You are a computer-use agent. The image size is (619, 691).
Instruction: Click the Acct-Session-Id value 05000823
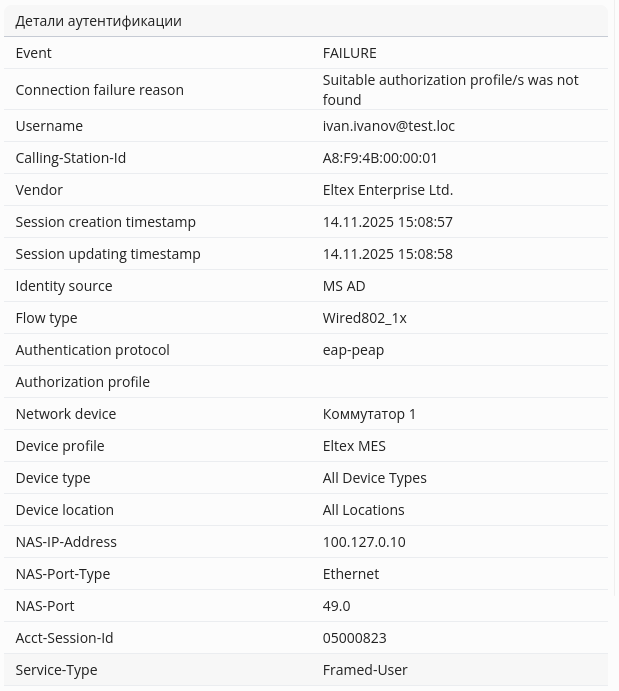pyautogui.click(x=354, y=638)
